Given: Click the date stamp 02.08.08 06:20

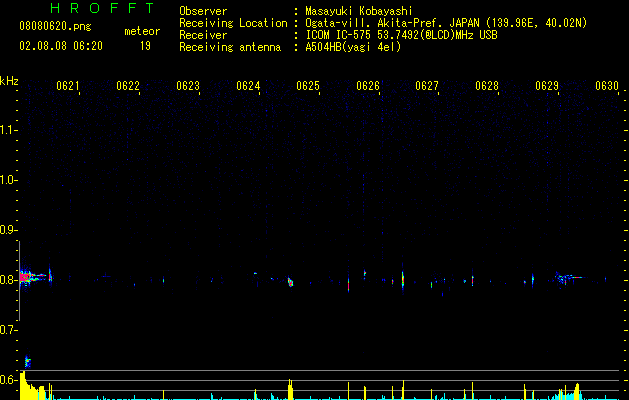Looking at the screenshot, I should point(61,46).
